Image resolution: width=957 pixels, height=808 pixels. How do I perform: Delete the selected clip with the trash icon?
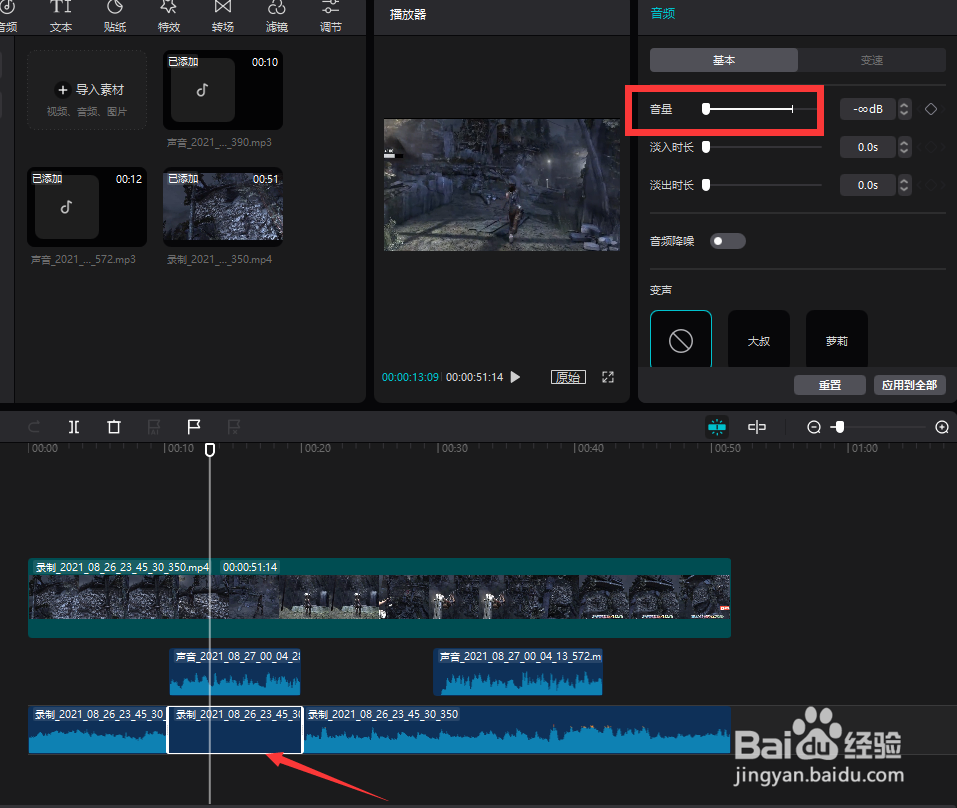[x=114, y=427]
